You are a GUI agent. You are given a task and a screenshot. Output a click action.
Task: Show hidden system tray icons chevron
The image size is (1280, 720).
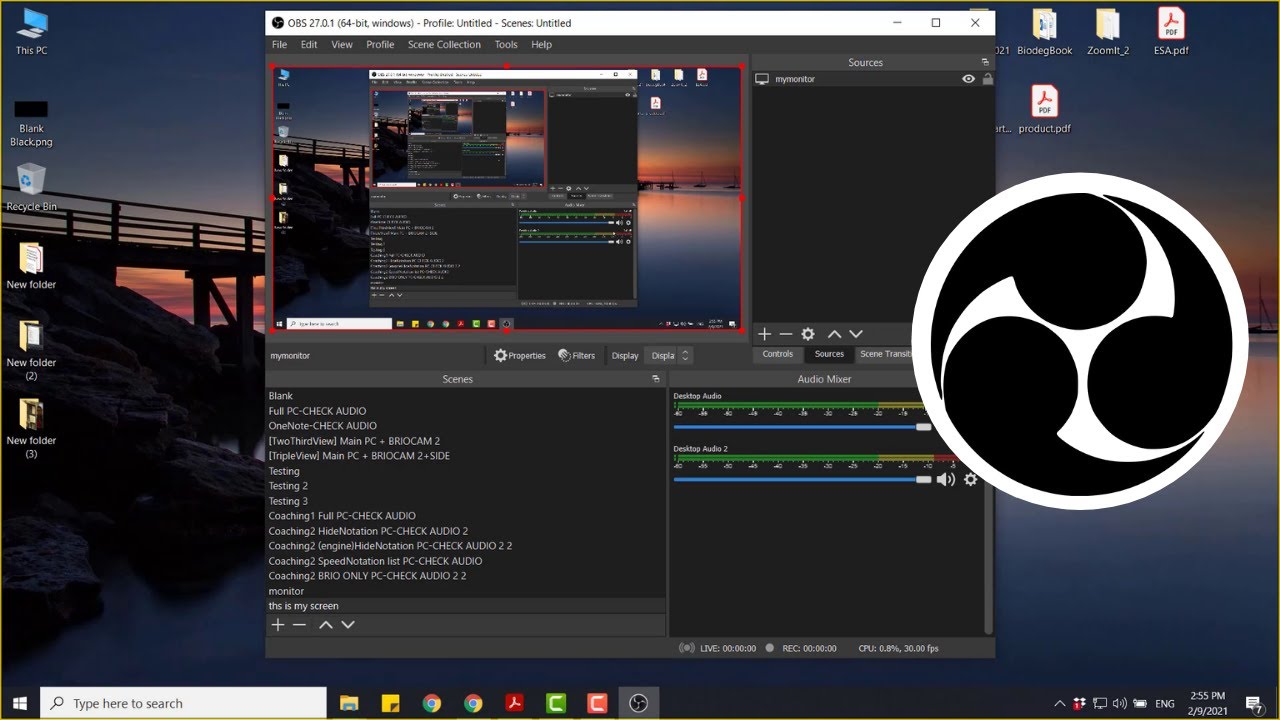tap(1060, 703)
